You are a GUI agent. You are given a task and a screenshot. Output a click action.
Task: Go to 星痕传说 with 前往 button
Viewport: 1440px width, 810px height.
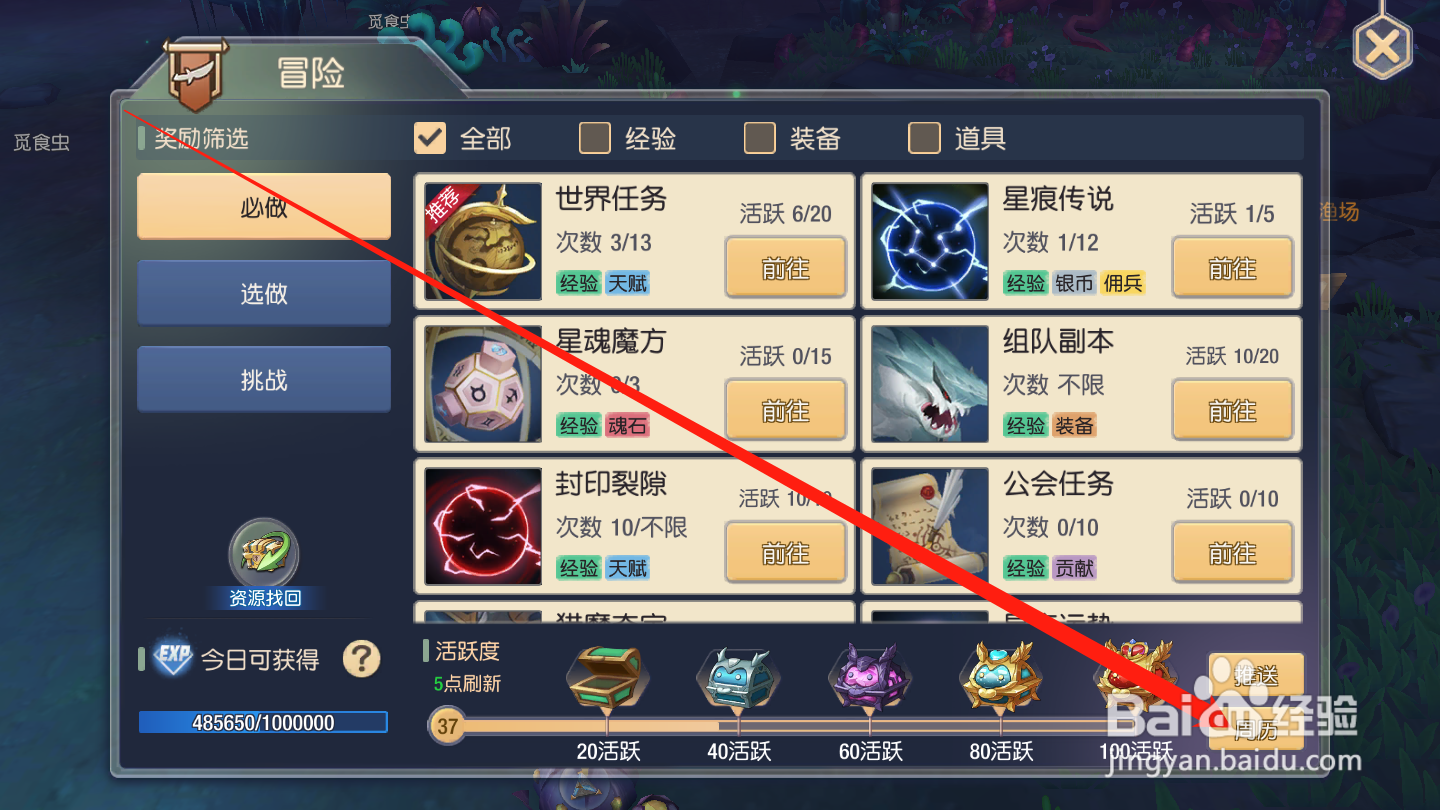pyautogui.click(x=1232, y=268)
